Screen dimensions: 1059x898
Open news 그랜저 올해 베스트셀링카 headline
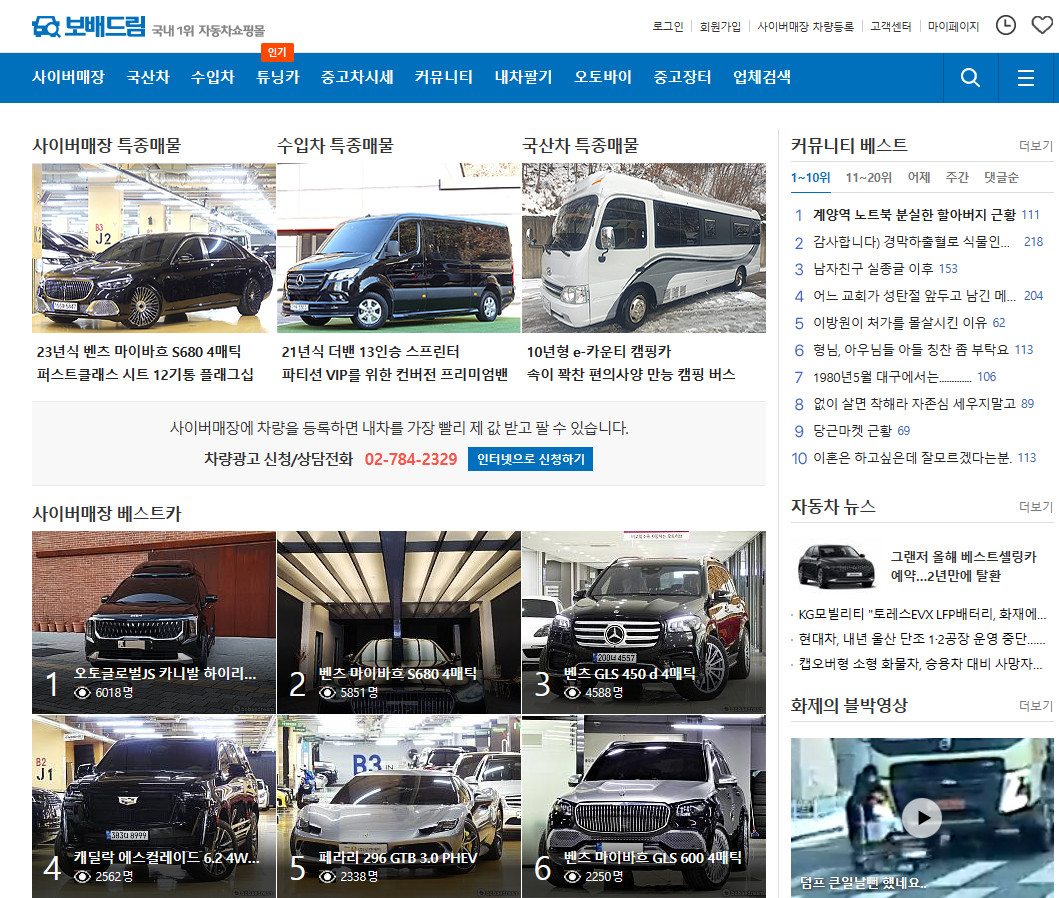tap(964, 566)
